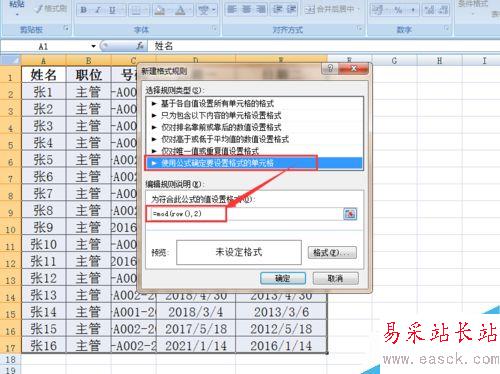The width and height of the screenshot is (500, 374).
Task: Select rule 基于各自值设置所有单元格的格式
Action: pos(217,103)
